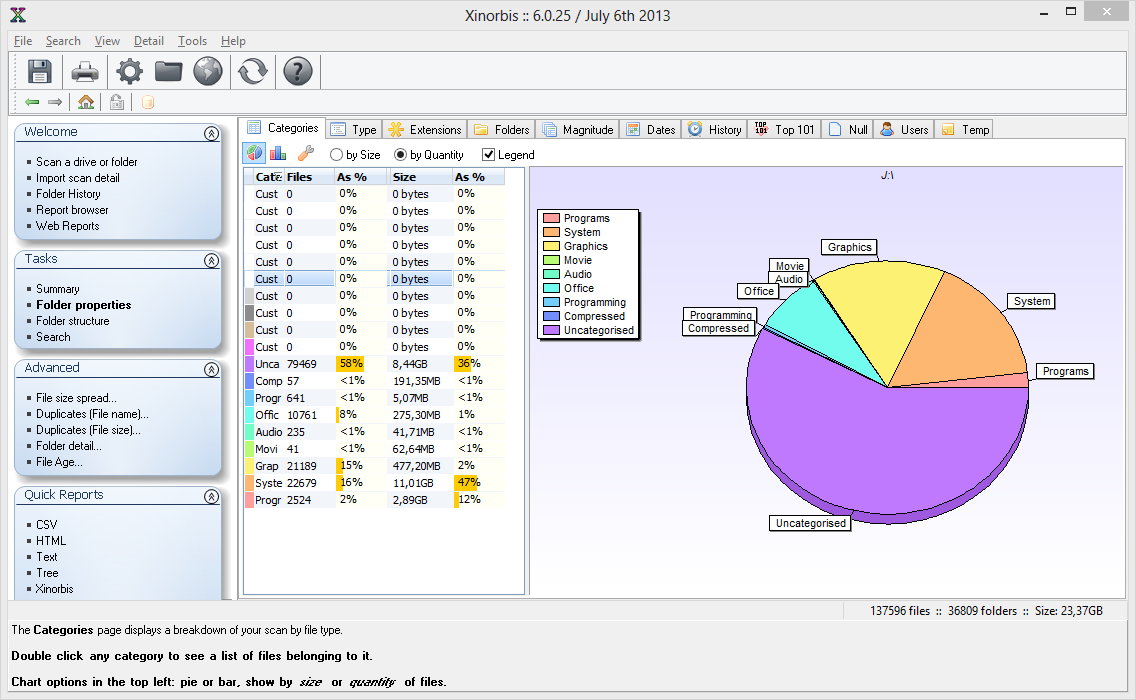Collapse the Quick Reports panel

pyautogui.click(x=211, y=496)
